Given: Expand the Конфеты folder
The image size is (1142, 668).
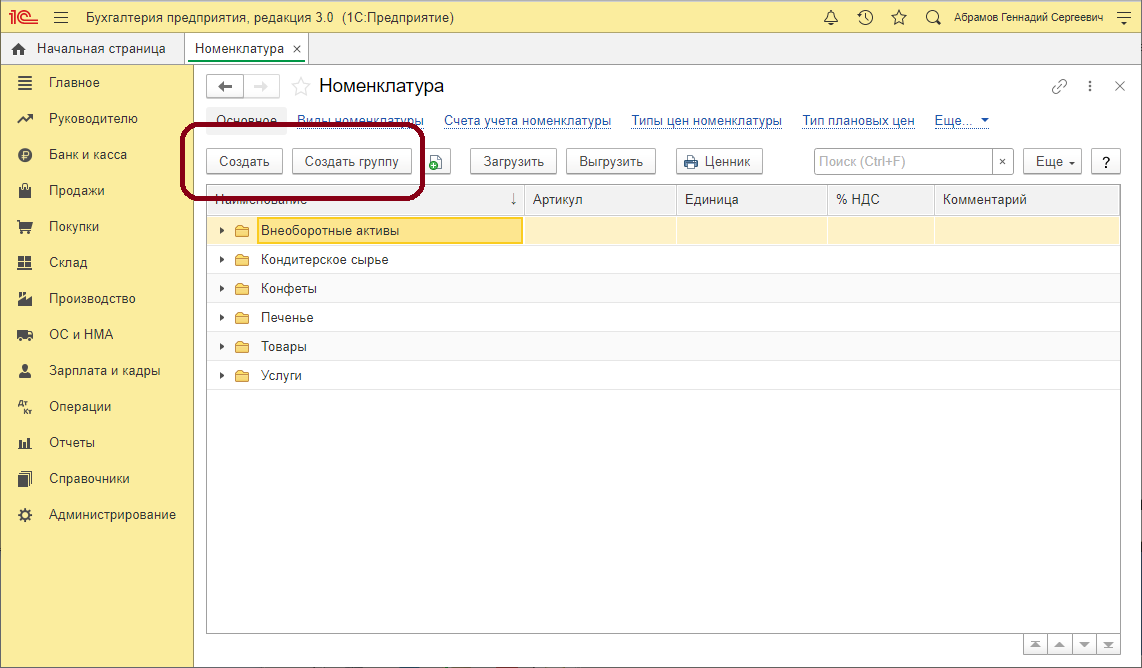Looking at the screenshot, I should pyautogui.click(x=222, y=289).
